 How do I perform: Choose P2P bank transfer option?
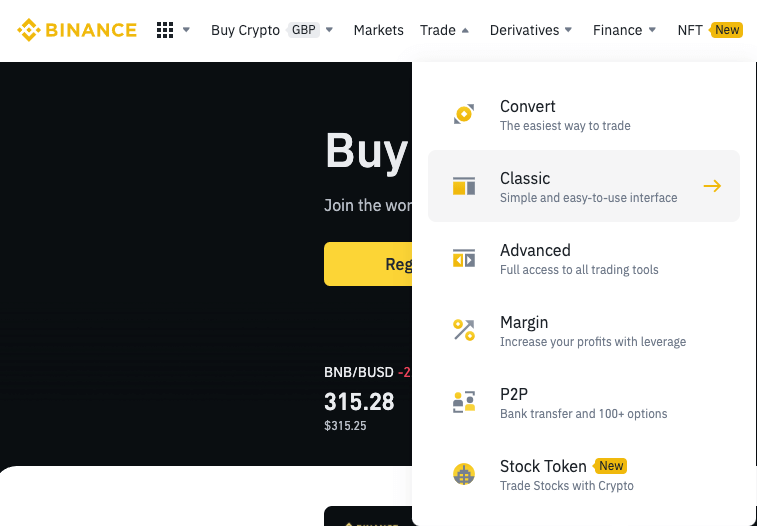click(x=583, y=403)
